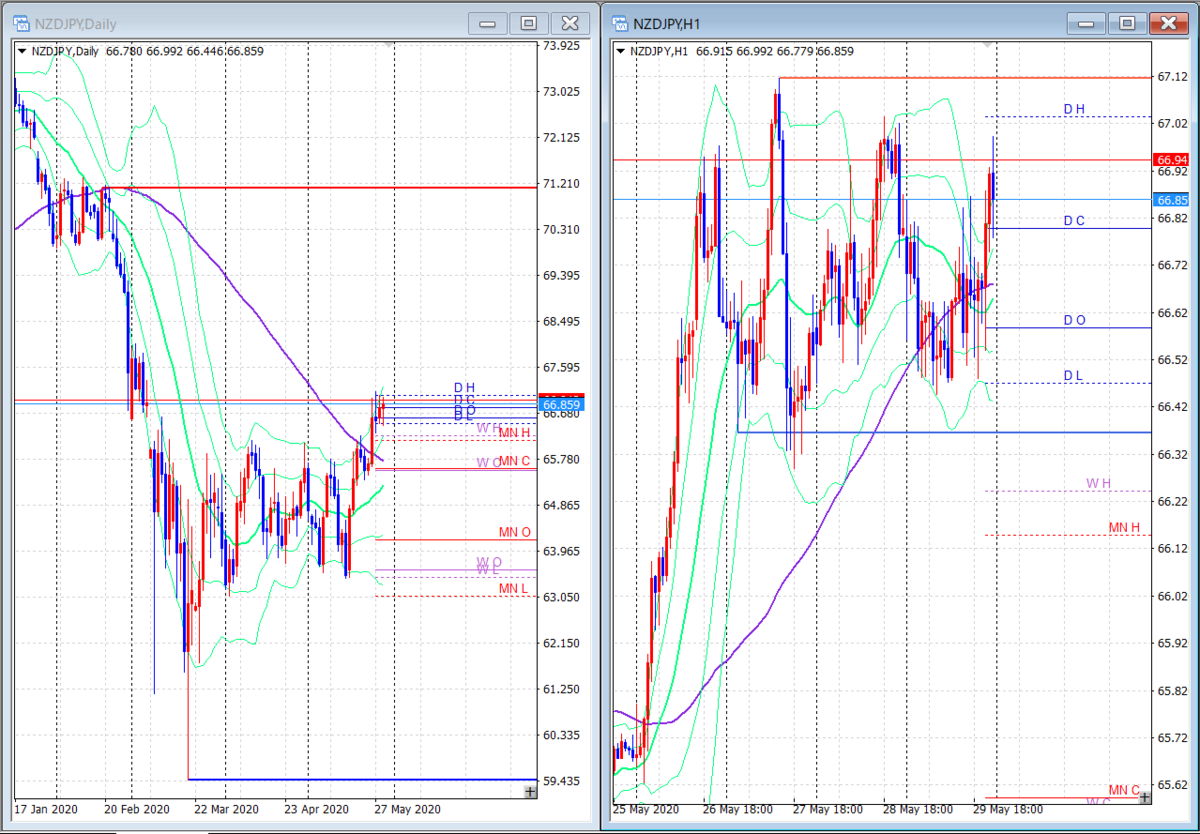The image size is (1200, 834).
Task: Restore the NZDJPY,H1 chart window
Action: point(1128,23)
